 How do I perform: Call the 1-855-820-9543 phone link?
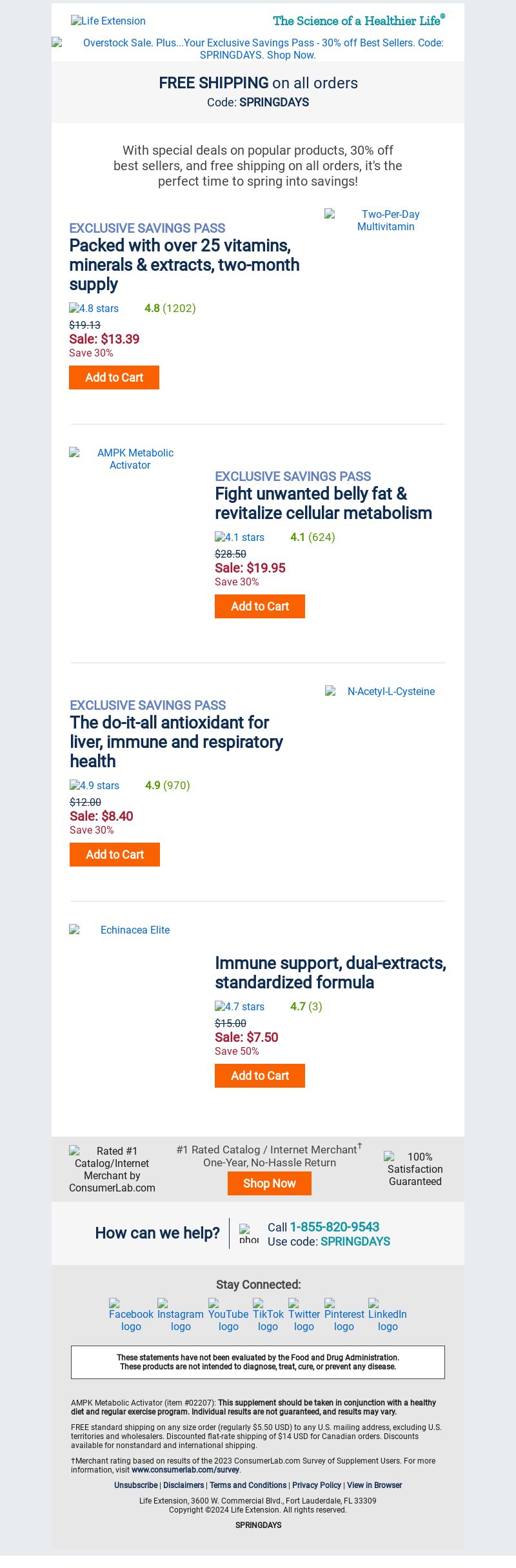[334, 1227]
